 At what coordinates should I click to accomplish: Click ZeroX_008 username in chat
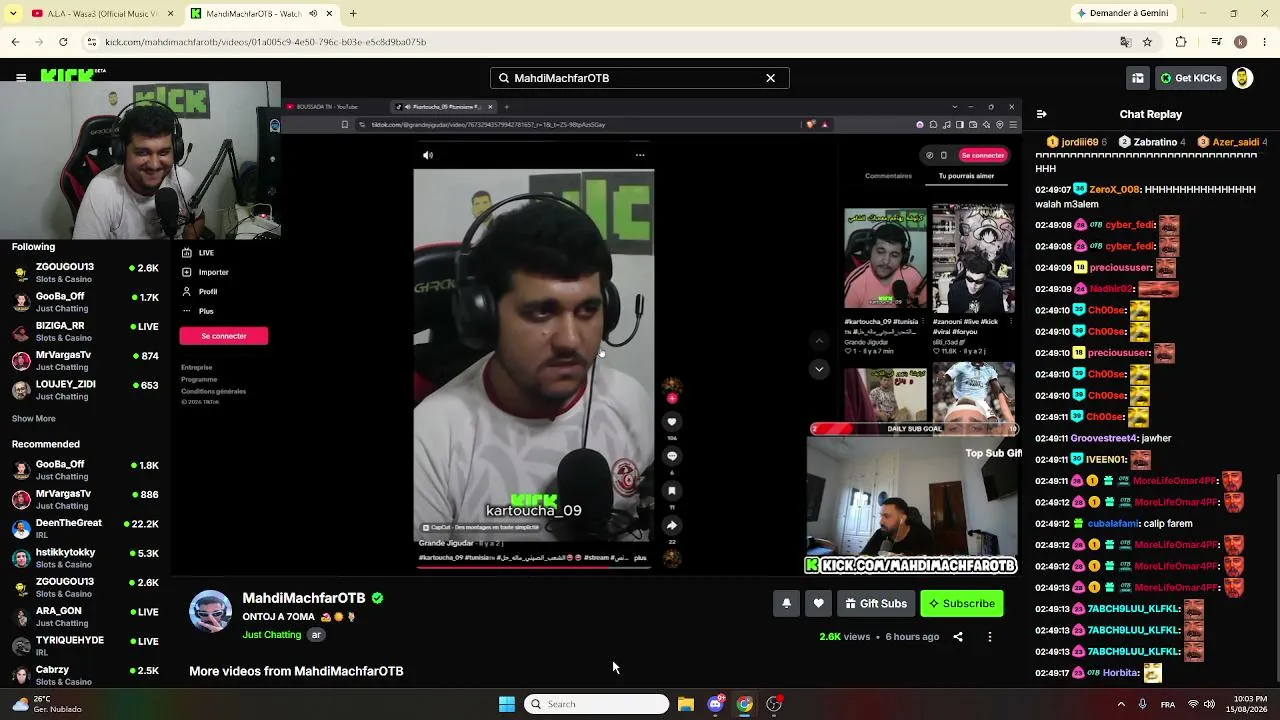pos(1114,189)
